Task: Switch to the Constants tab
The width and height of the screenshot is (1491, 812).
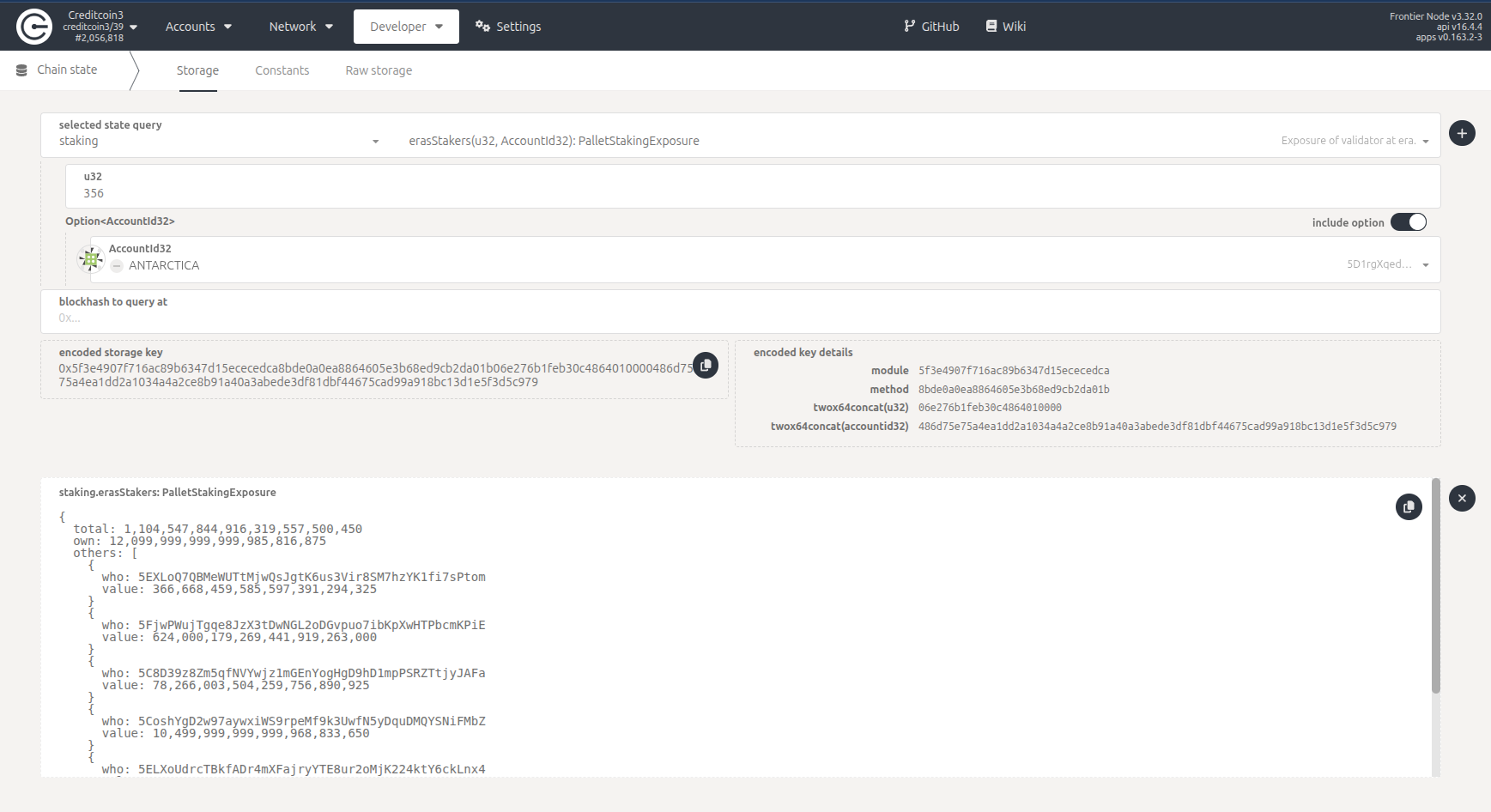Action: coord(282,70)
